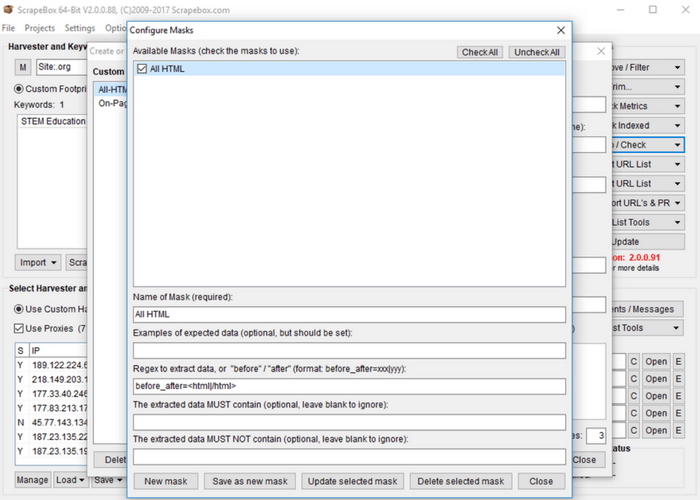Click Save as new mask button

(x=250, y=481)
